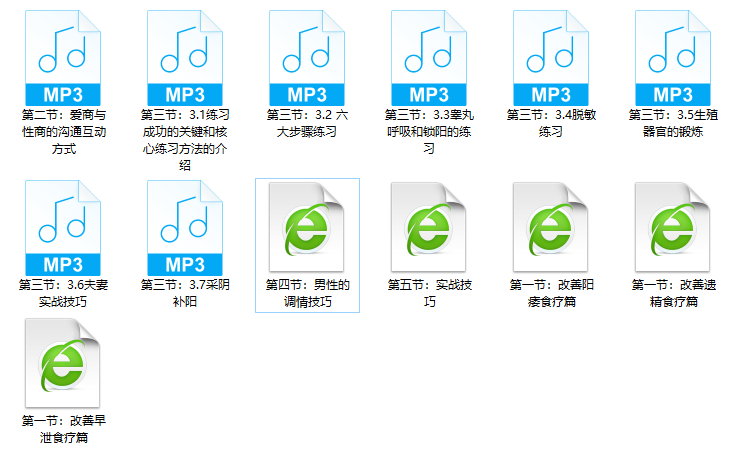The width and height of the screenshot is (735, 461).
Task: Click the file name 第四节：男性的调情技巧
Action: [x=308, y=293]
